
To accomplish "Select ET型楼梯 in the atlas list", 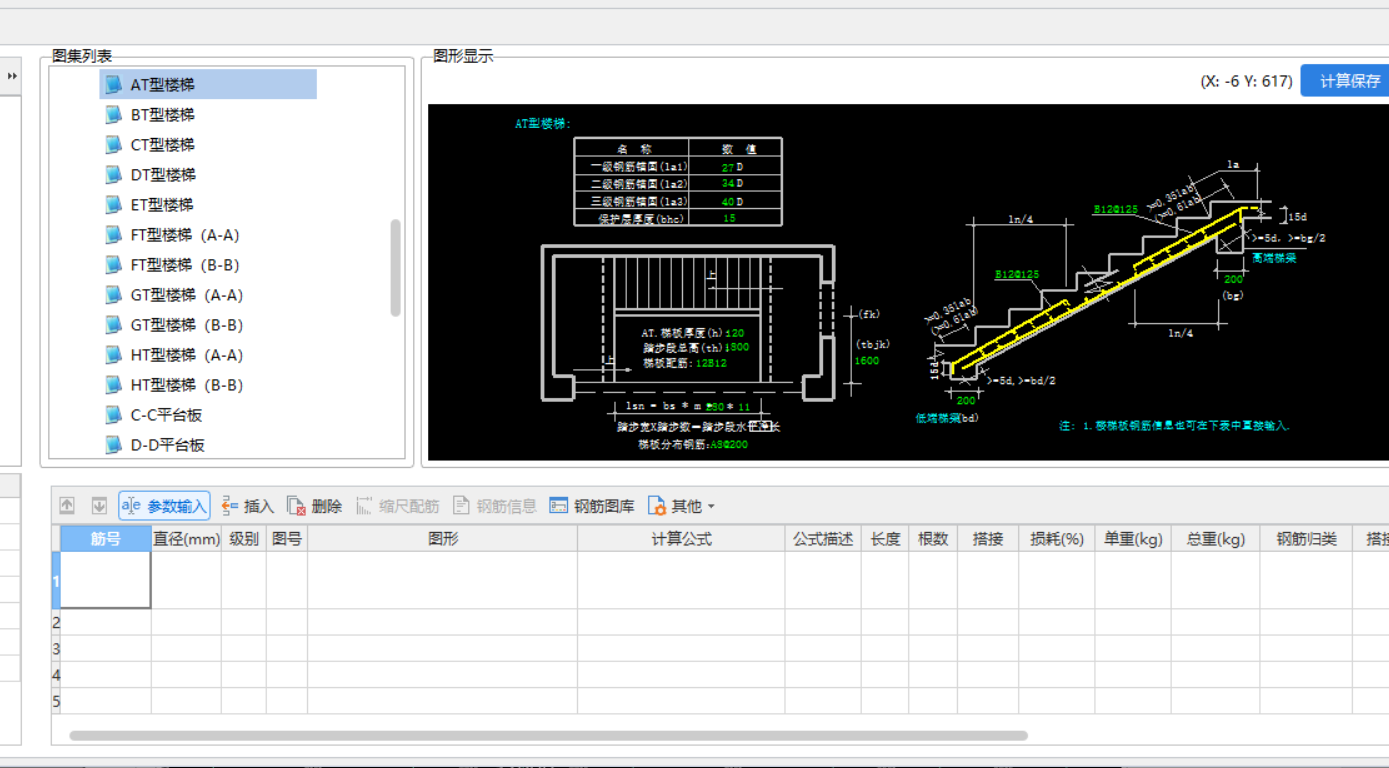I will tap(150, 205).
